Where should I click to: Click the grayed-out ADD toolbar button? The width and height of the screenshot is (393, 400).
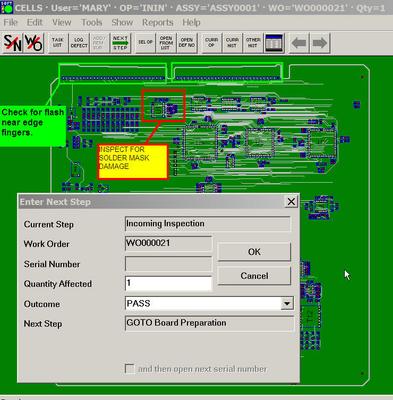pos(99,43)
